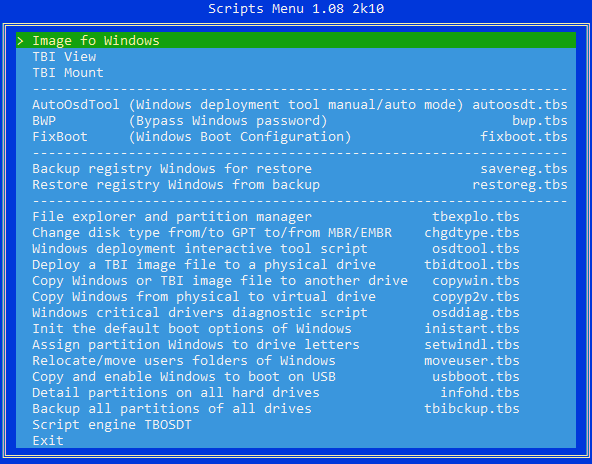Select Backup all partitions of all drives
Image resolution: width=592 pixels, height=464 pixels.
[296, 409]
